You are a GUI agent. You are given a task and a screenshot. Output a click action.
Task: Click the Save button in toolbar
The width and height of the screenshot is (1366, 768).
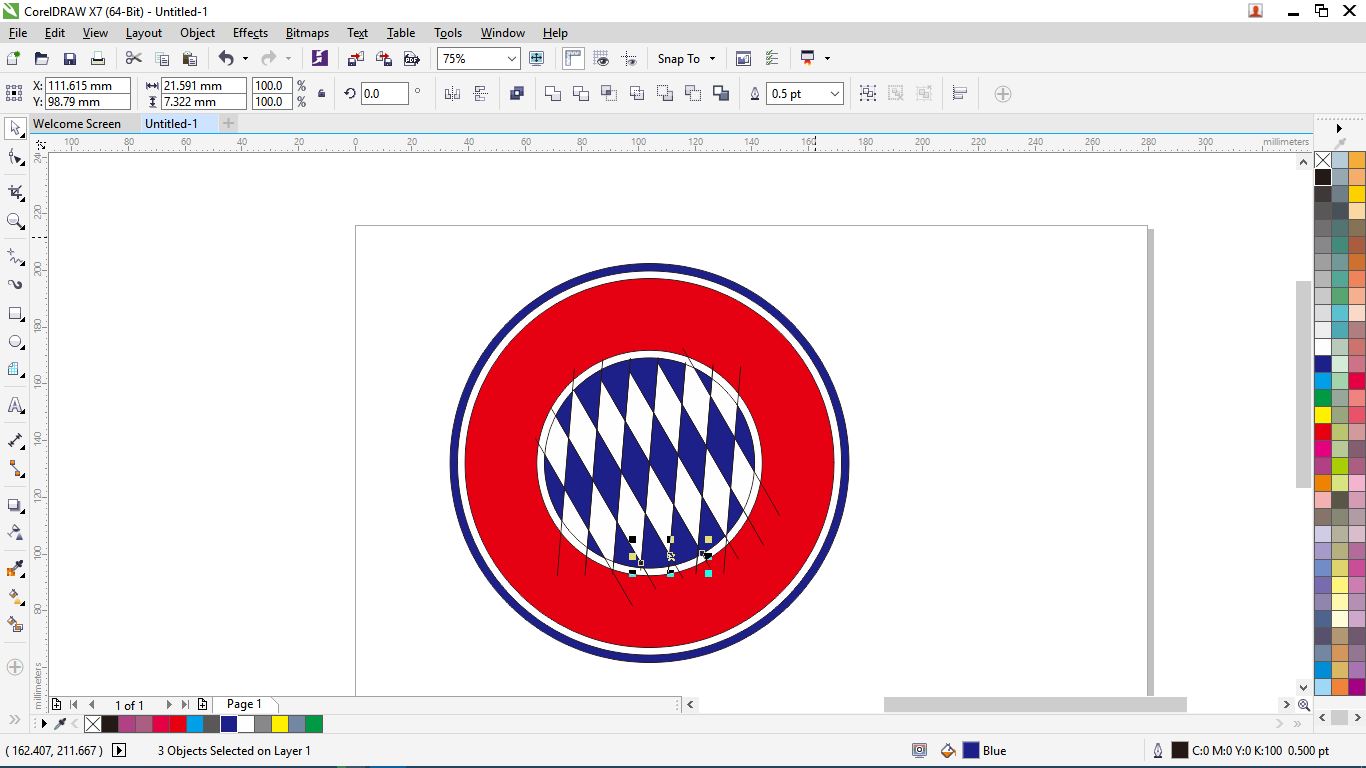coord(70,59)
